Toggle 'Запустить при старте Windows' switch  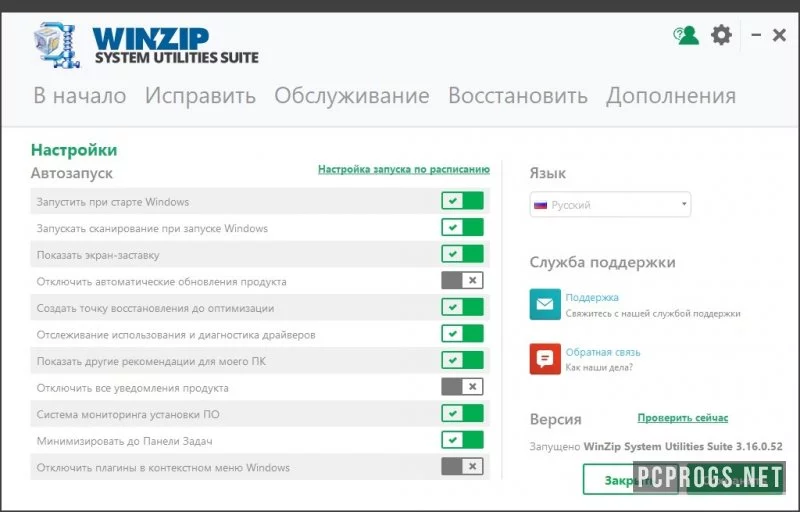click(x=462, y=201)
